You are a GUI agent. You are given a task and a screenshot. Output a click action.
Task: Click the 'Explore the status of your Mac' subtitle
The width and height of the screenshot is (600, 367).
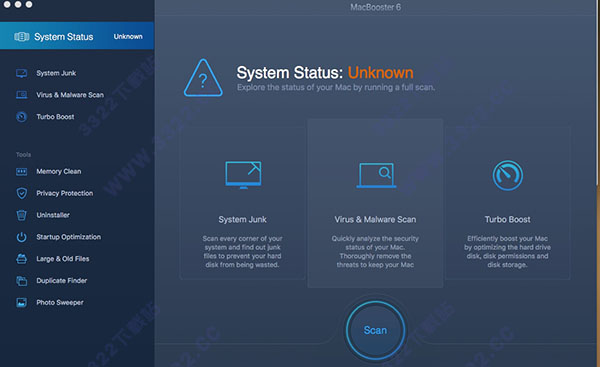point(336,87)
